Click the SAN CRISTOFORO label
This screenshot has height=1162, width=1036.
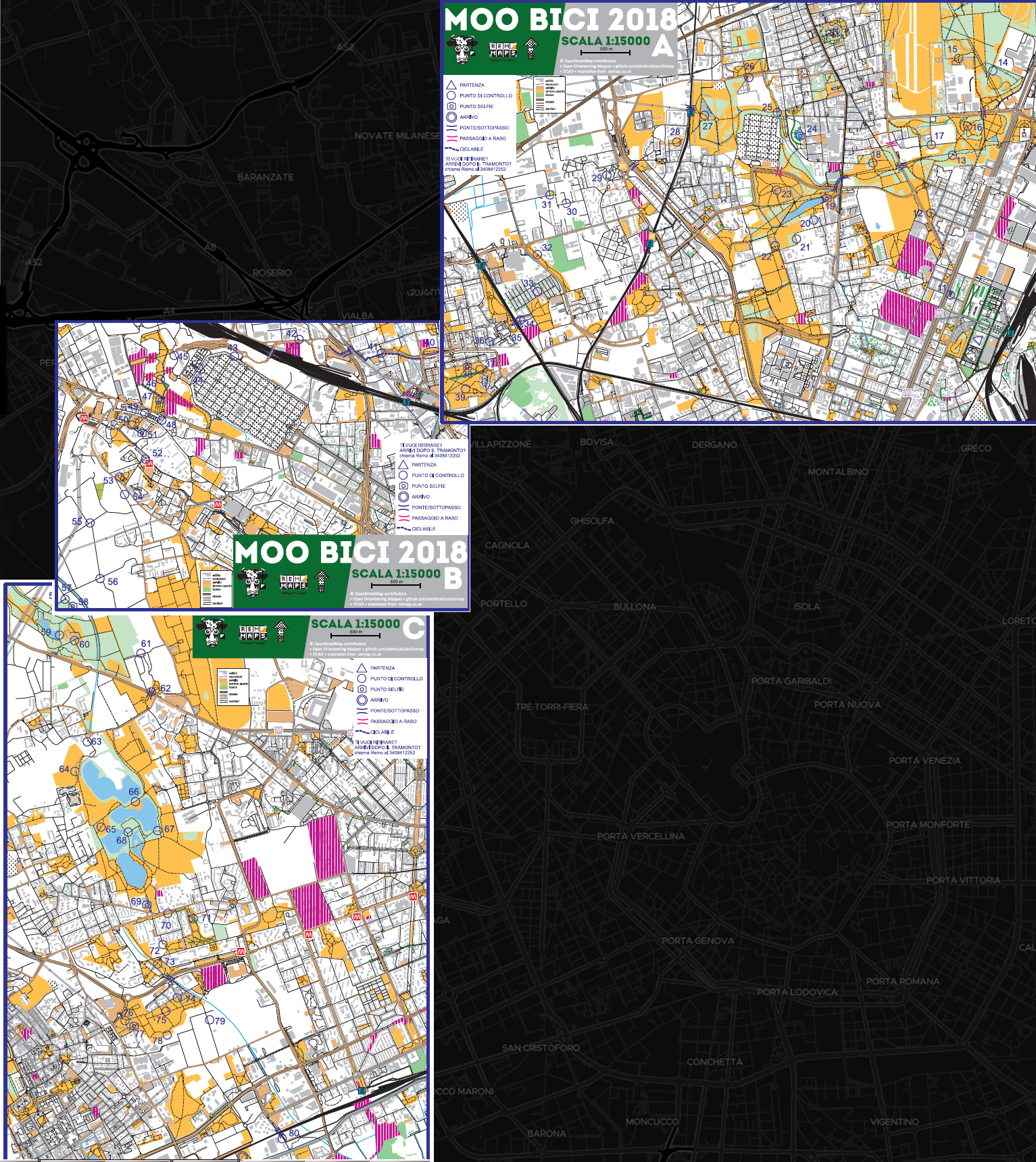[x=541, y=1048]
